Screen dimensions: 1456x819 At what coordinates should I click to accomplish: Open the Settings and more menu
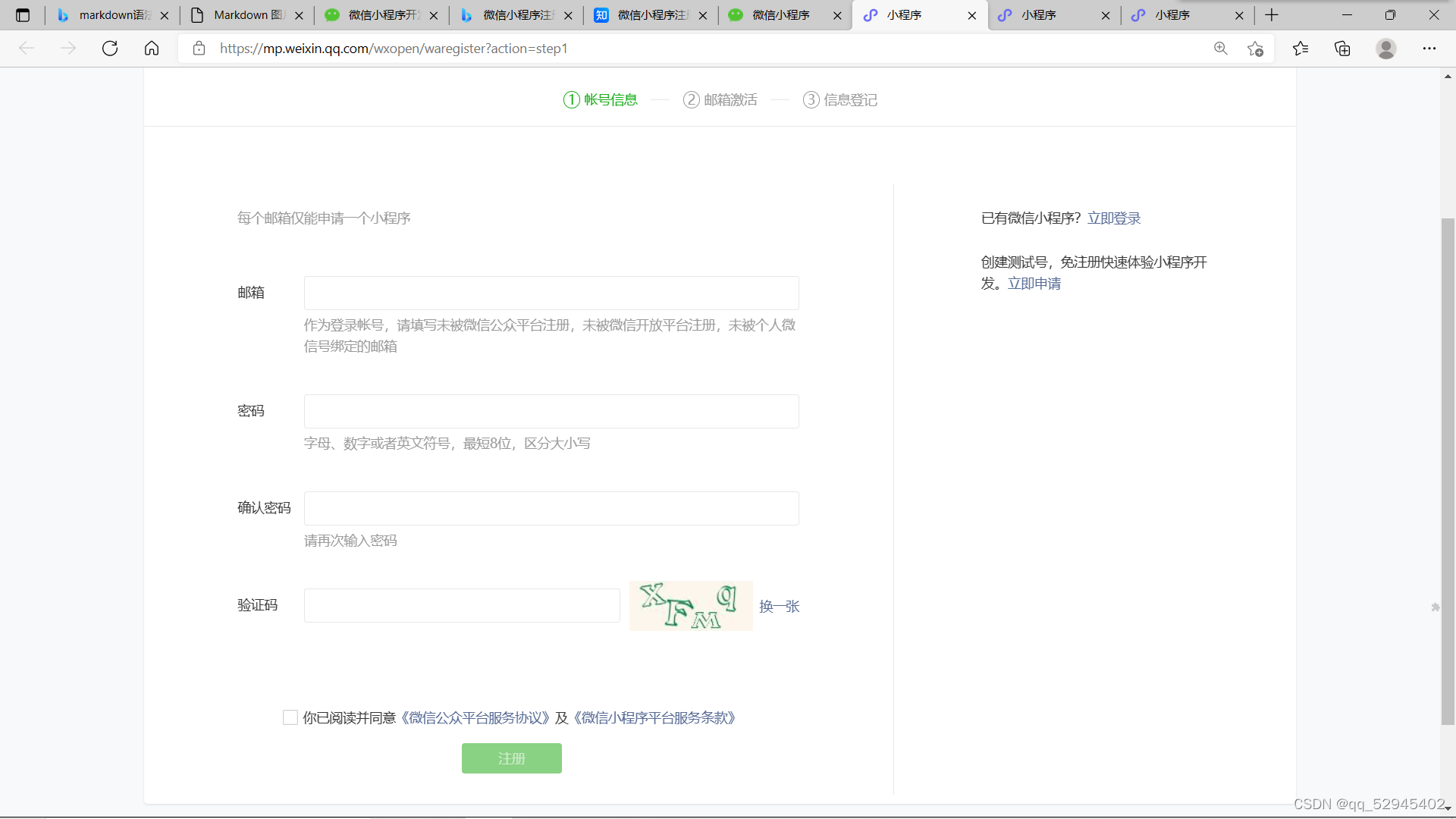click(x=1429, y=49)
